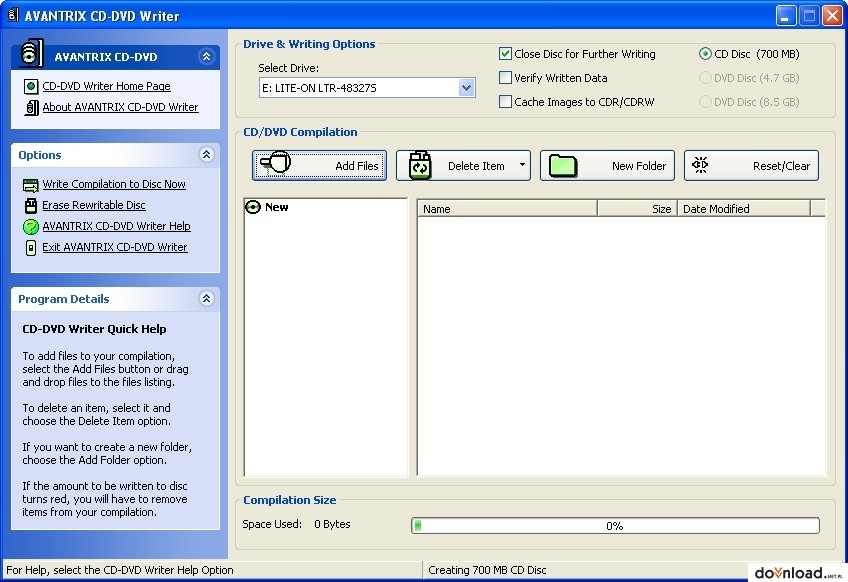Click the exit icon beside Exit AVANTRIX CD-DVD Writer
848x582 pixels.
click(31, 248)
